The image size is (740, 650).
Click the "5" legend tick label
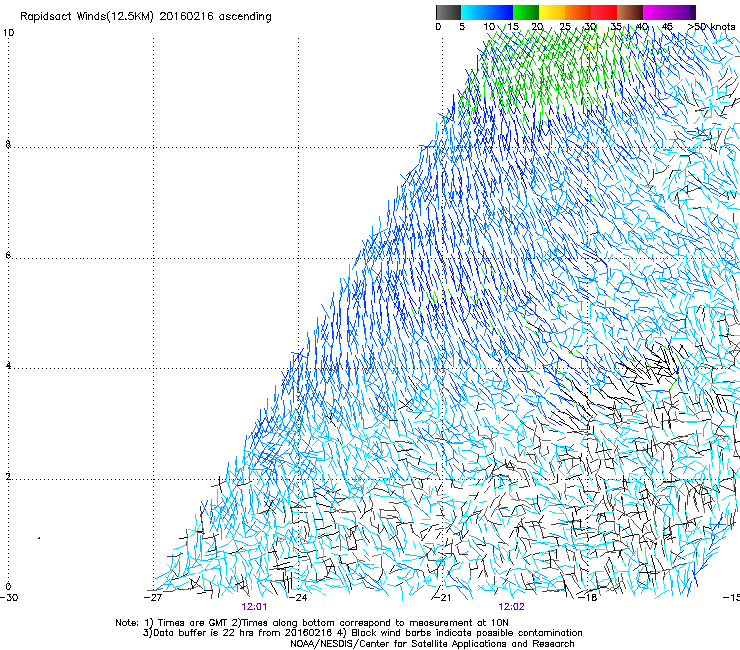point(462,27)
